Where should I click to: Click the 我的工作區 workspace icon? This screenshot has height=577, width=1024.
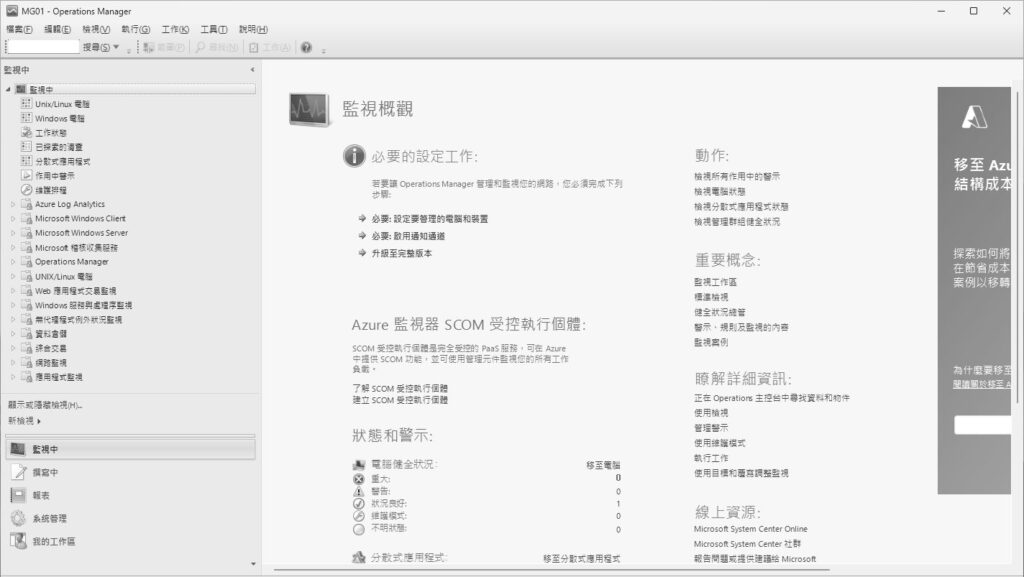pos(18,541)
